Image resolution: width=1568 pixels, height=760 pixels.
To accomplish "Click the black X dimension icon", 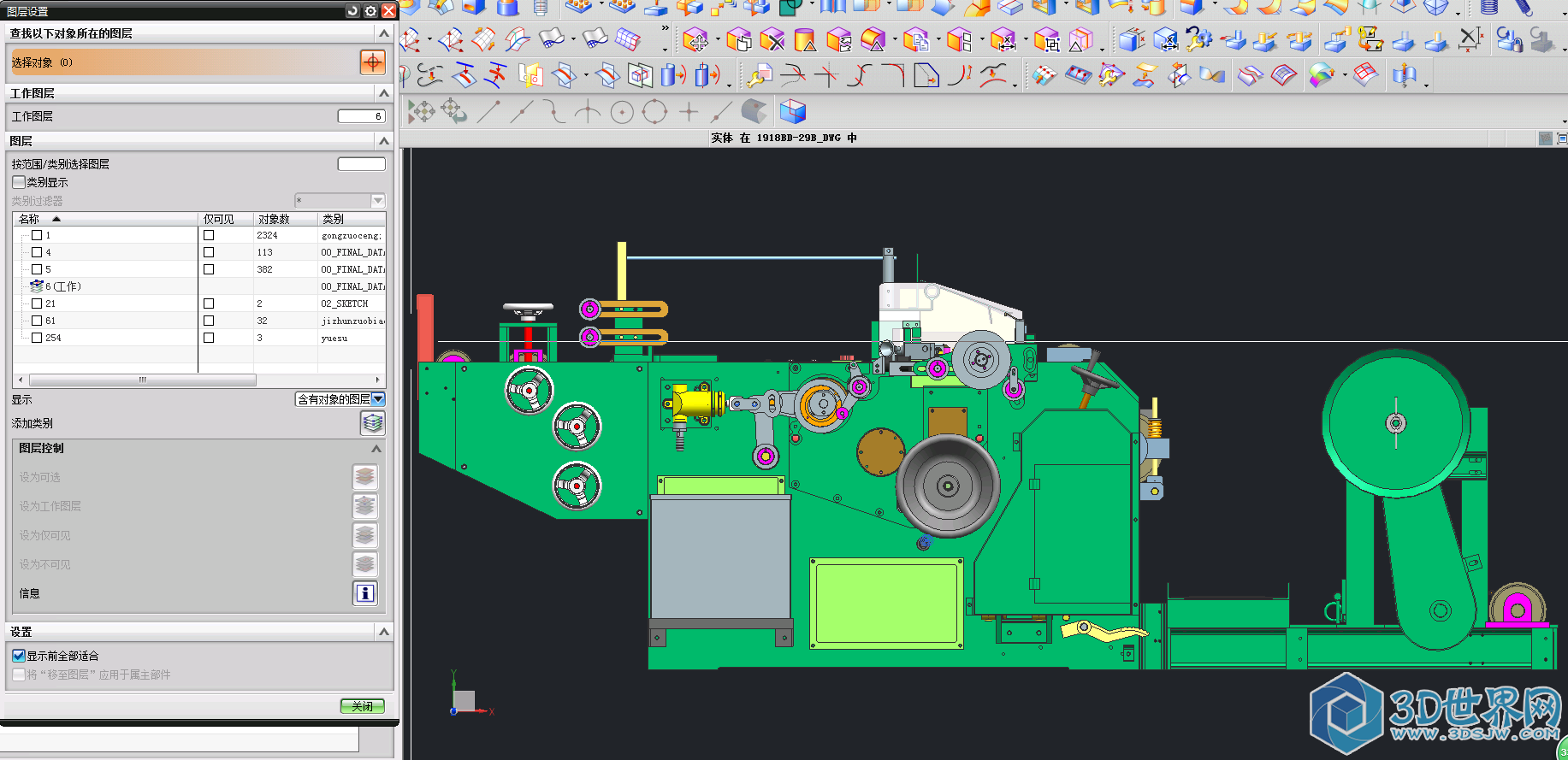I will point(1470,40).
